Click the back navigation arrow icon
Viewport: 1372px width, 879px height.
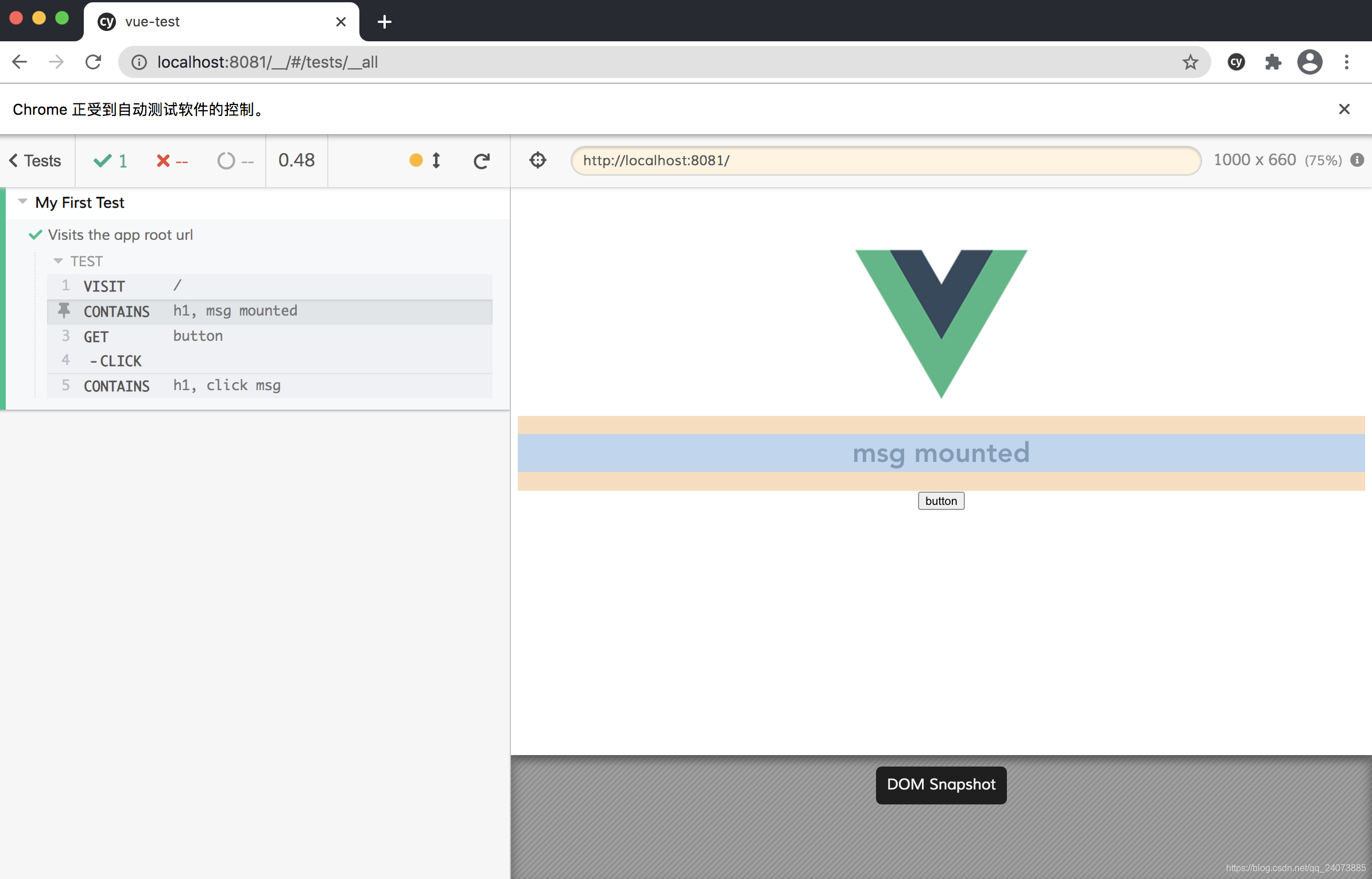pos(21,62)
